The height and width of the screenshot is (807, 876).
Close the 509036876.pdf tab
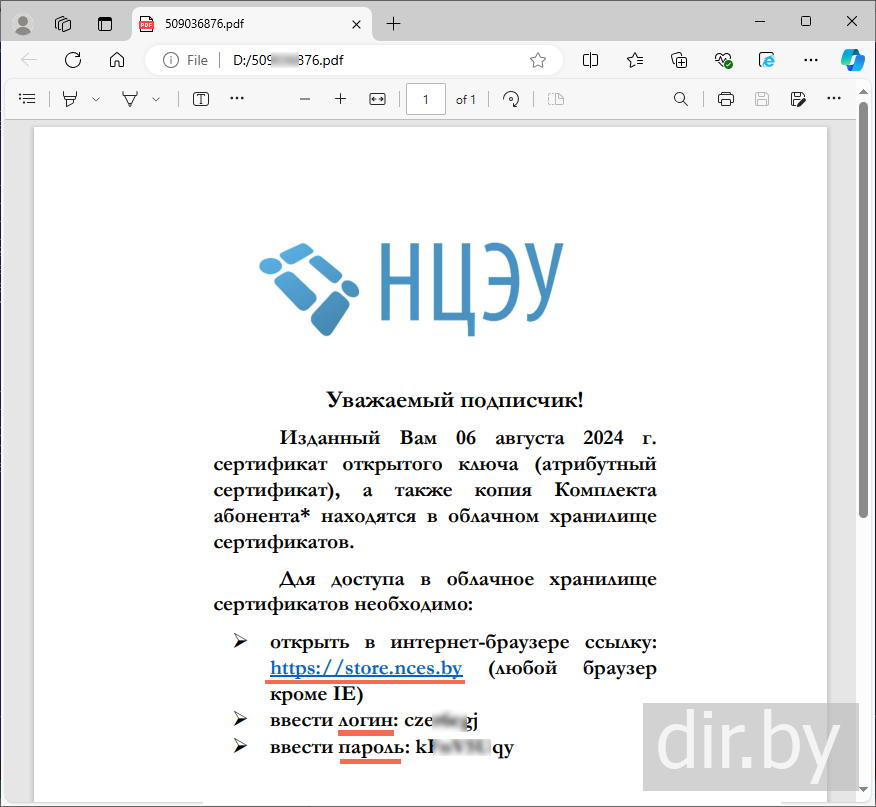pyautogui.click(x=356, y=24)
